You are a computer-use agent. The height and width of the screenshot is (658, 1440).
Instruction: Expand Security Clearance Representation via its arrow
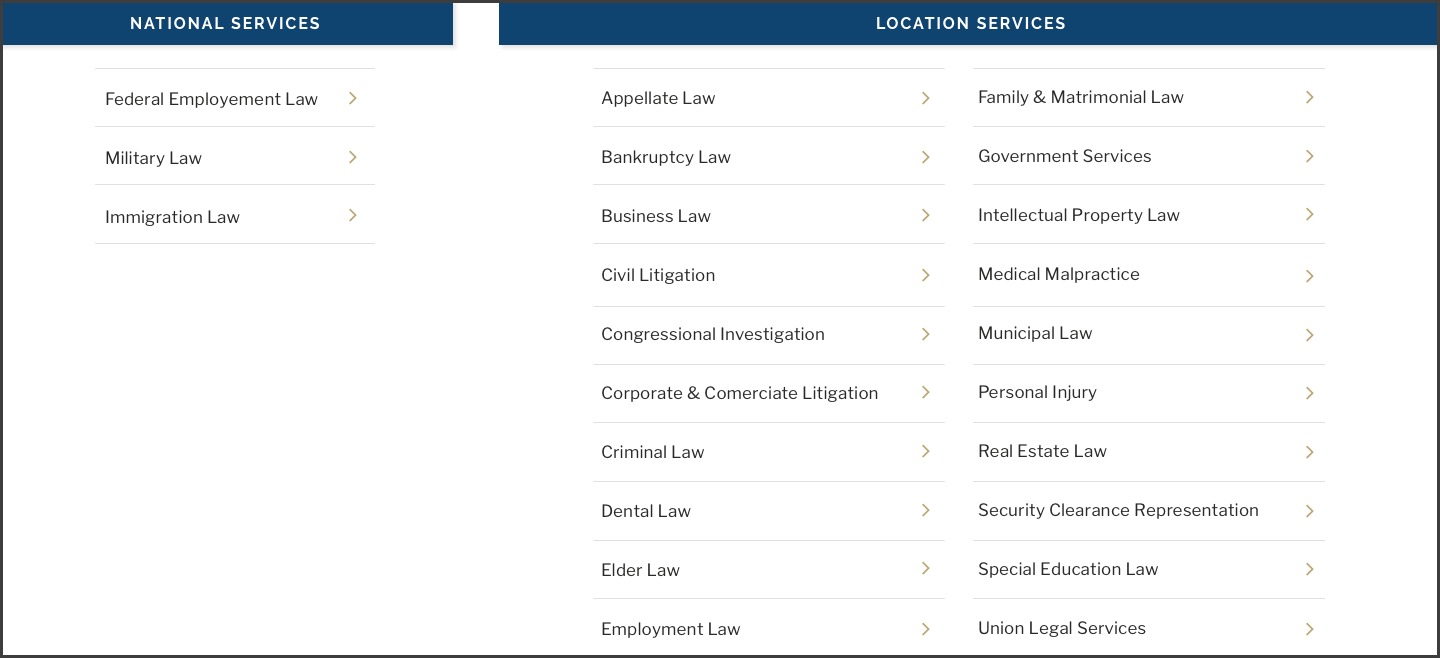[1310, 511]
